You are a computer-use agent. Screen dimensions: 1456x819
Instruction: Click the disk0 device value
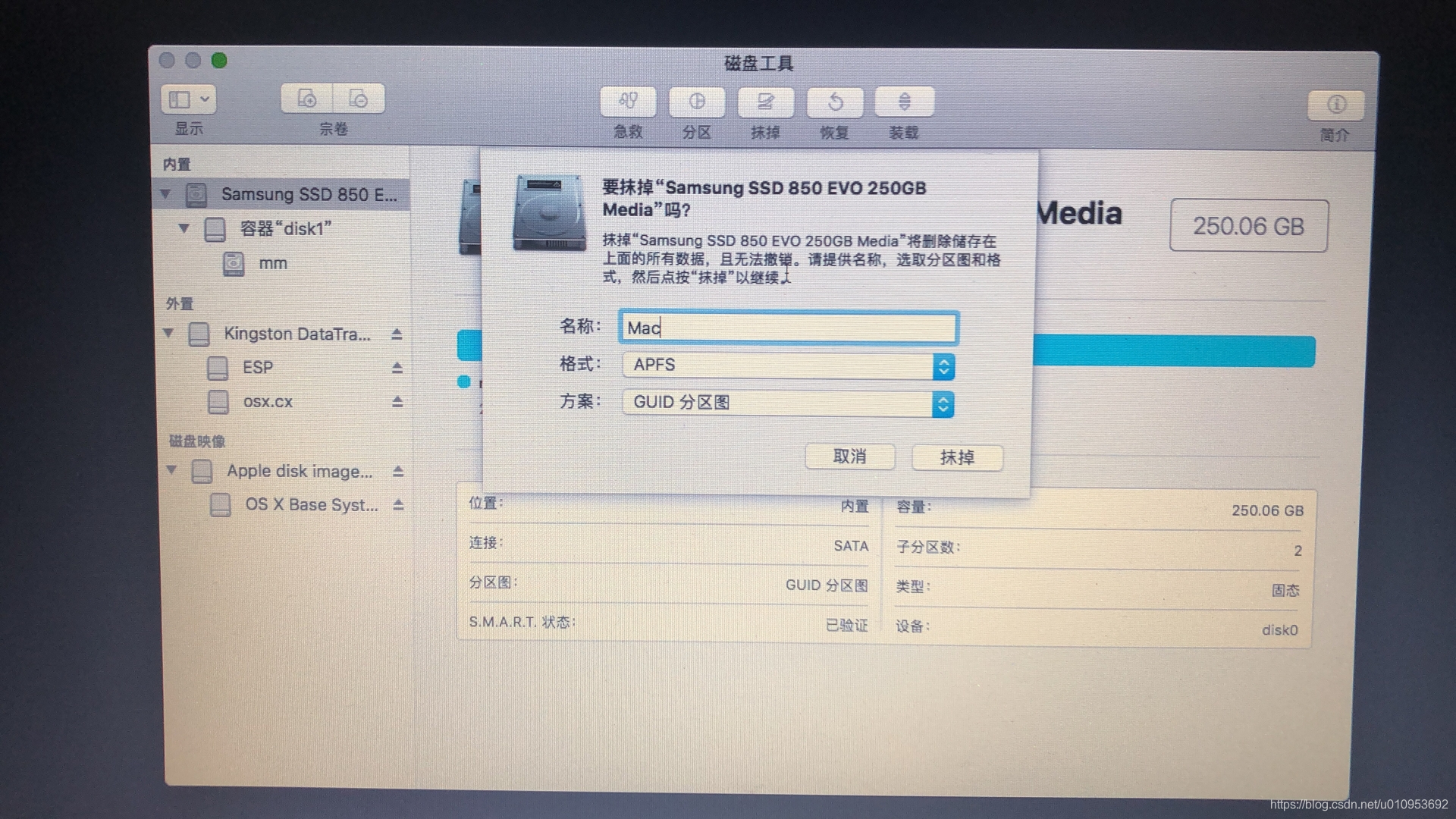click(1280, 630)
